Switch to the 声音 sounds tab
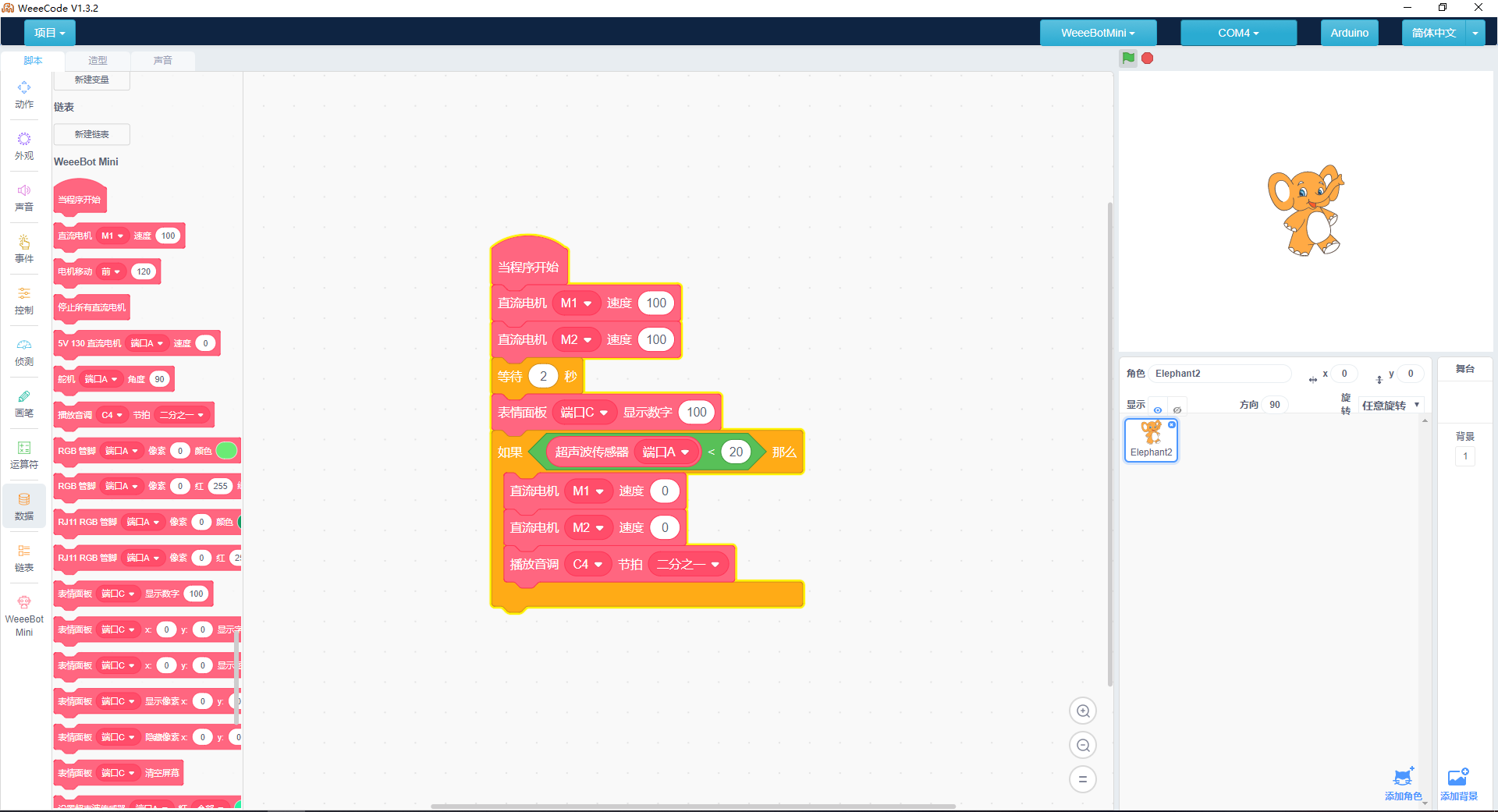Screen dimensions: 1498x812 click(x=162, y=60)
